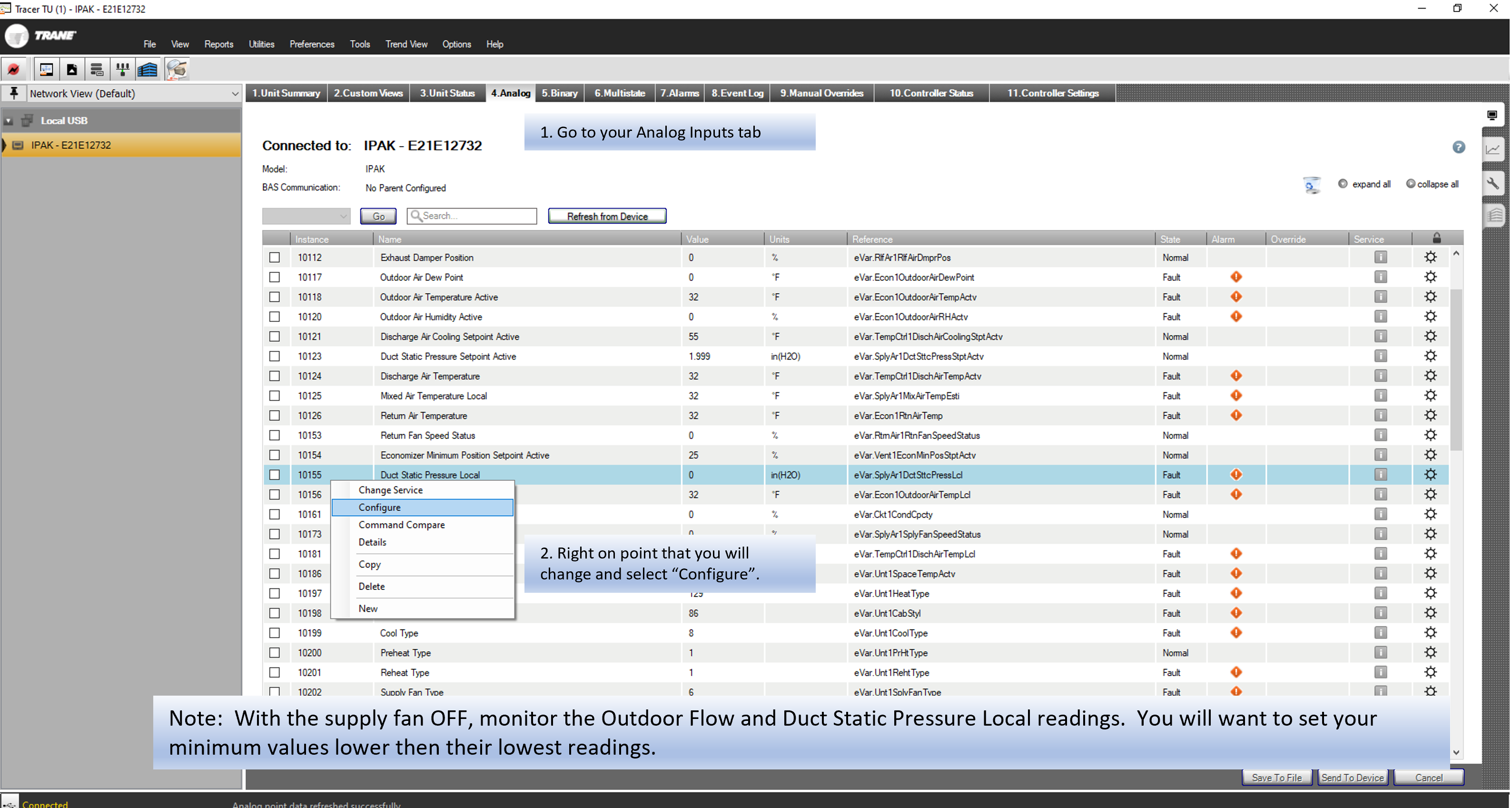This screenshot has width=1512, height=808.
Task: Expand the IPAK - E21E12732 tree node
Action: [5, 145]
